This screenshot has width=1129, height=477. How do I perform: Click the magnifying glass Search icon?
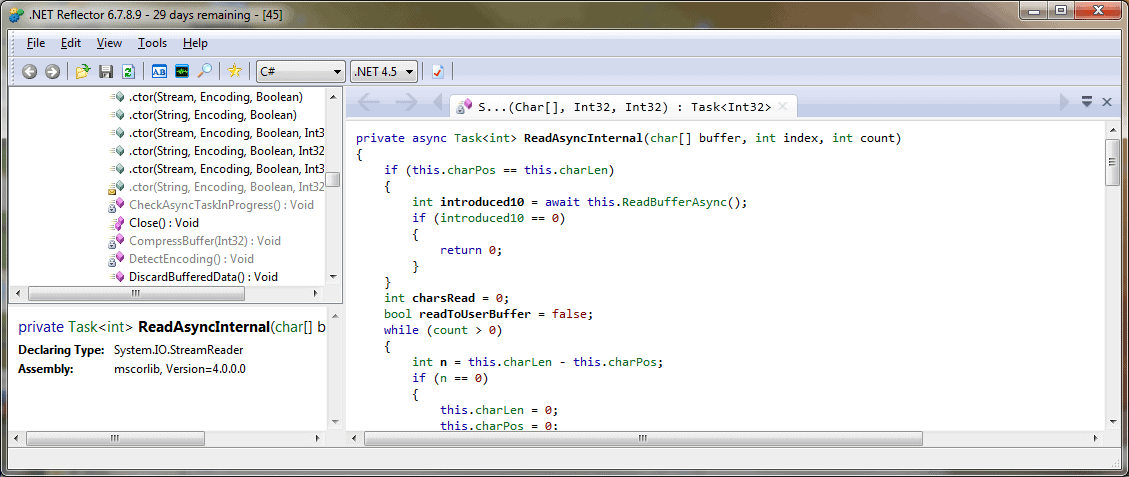[x=204, y=71]
